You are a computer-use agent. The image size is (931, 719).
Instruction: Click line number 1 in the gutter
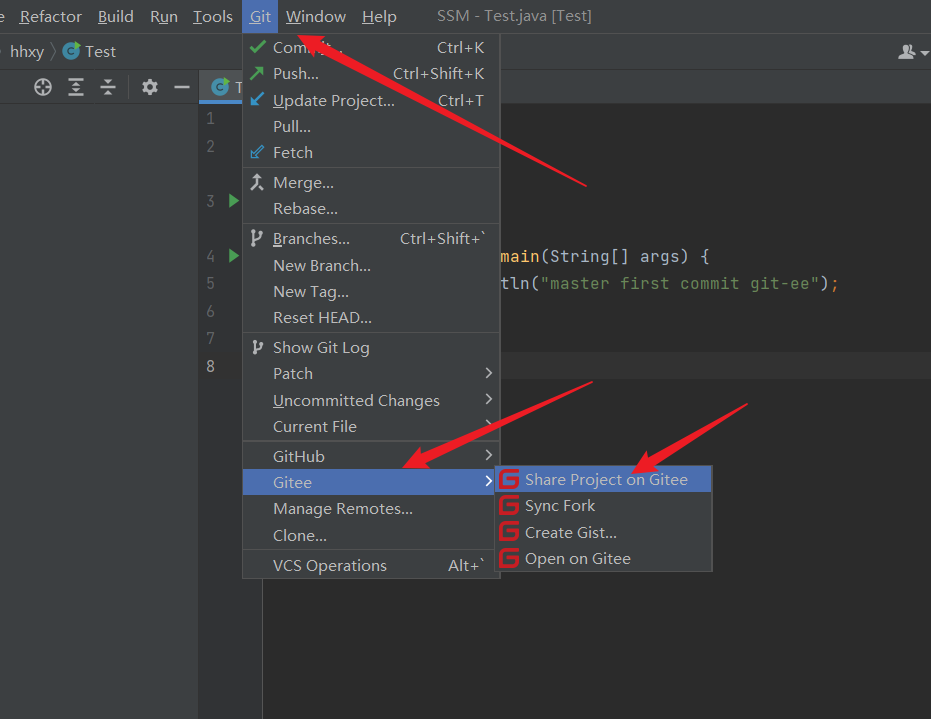210,118
